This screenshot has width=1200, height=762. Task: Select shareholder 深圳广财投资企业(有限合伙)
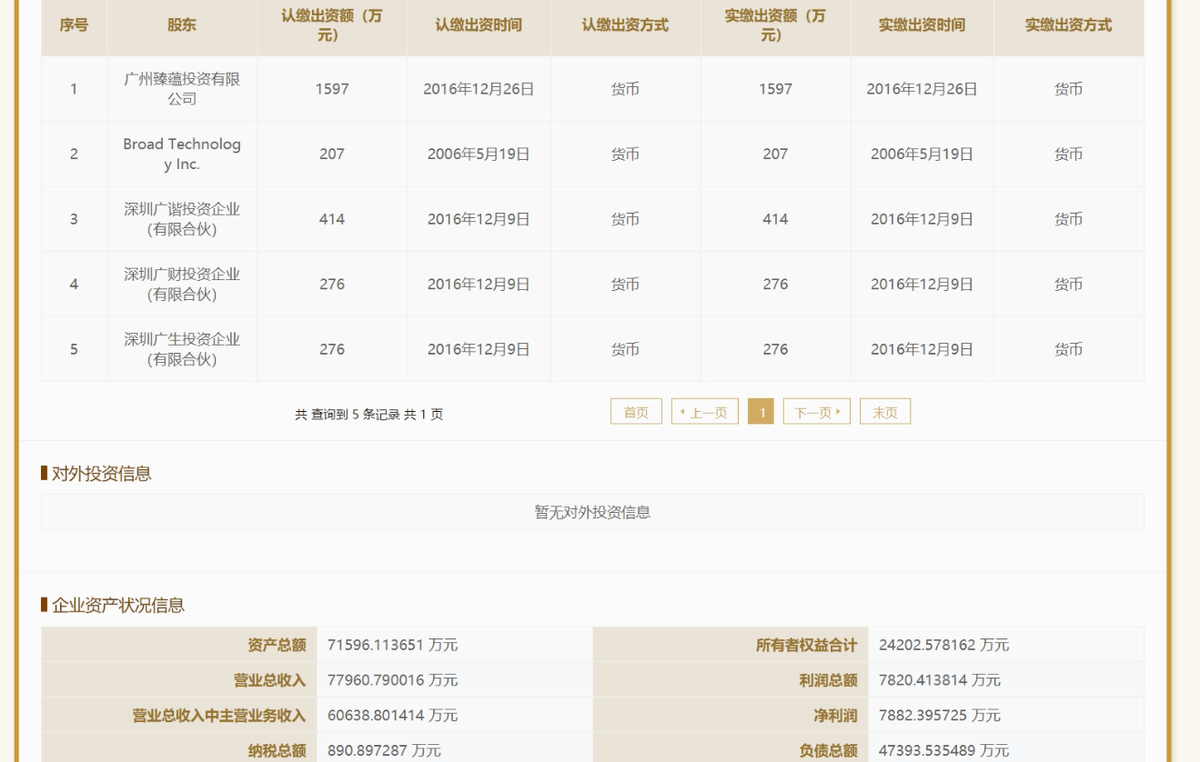tap(182, 284)
